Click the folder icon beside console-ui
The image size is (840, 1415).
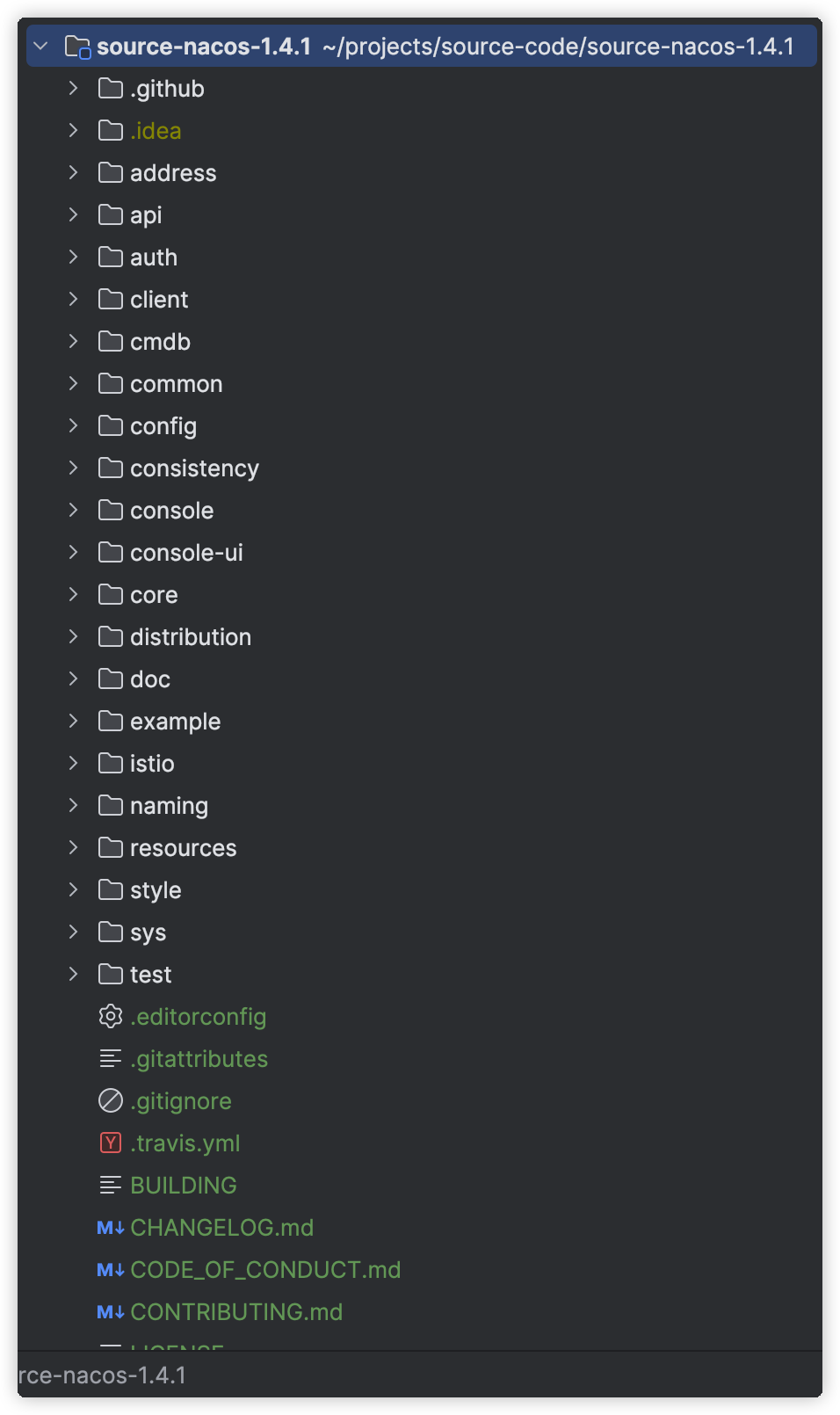tap(110, 552)
